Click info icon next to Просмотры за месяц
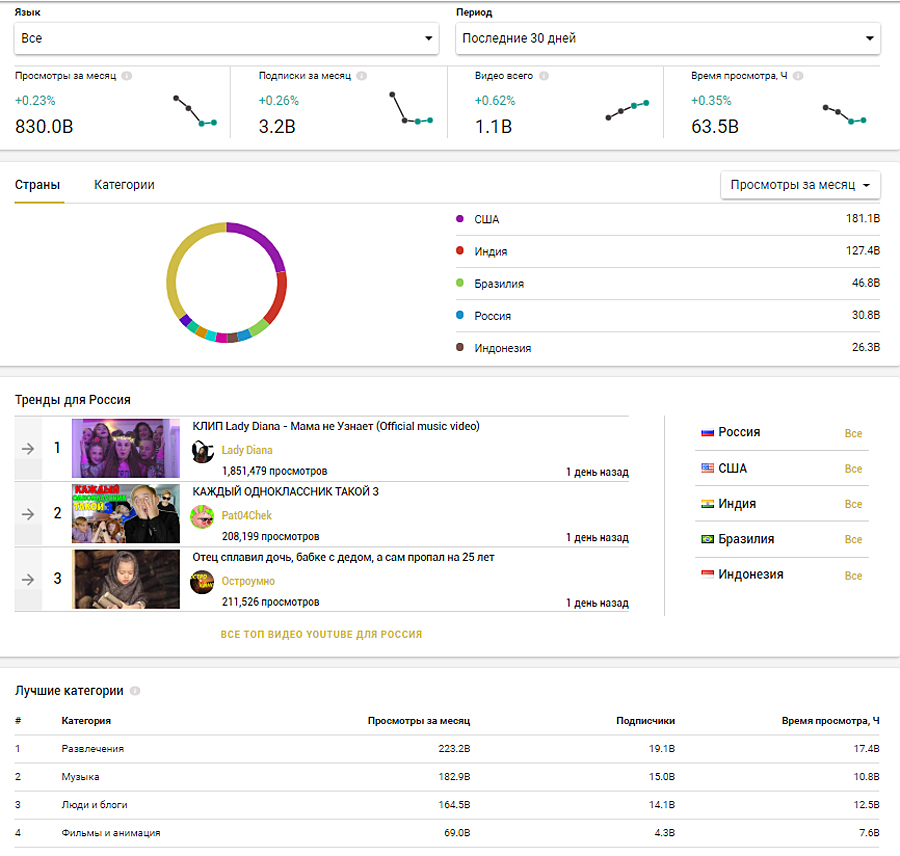 click(127, 76)
